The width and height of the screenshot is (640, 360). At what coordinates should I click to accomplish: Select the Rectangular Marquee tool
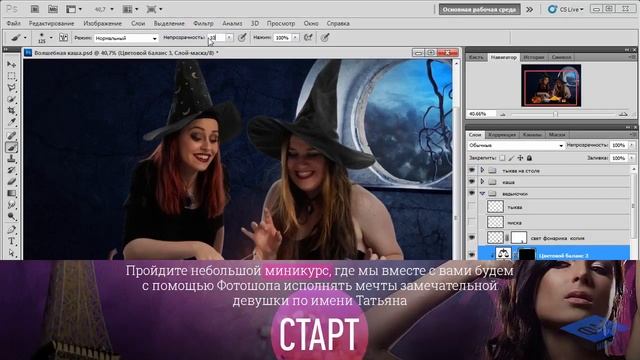click(11, 76)
